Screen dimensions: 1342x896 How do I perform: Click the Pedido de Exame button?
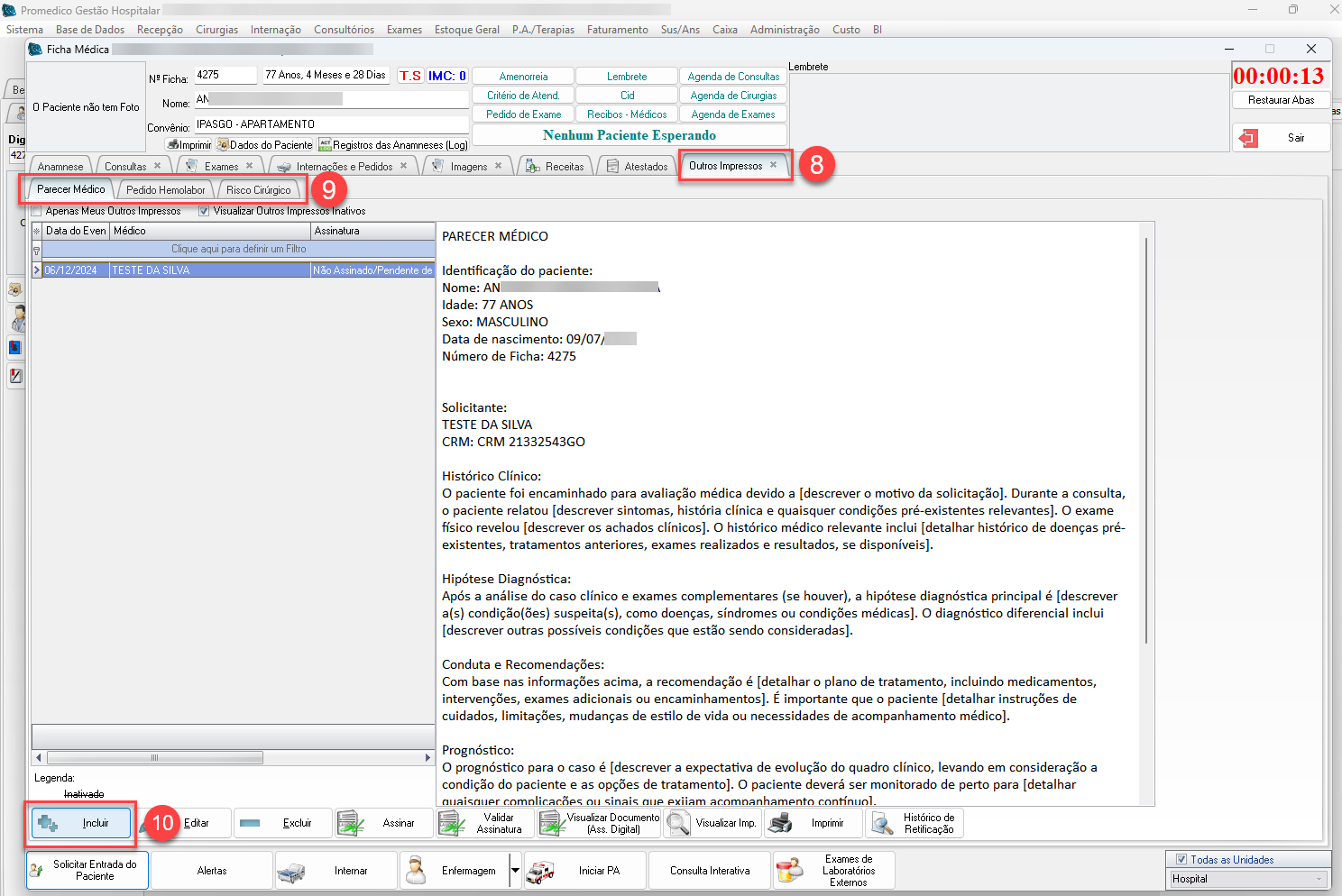(523, 114)
